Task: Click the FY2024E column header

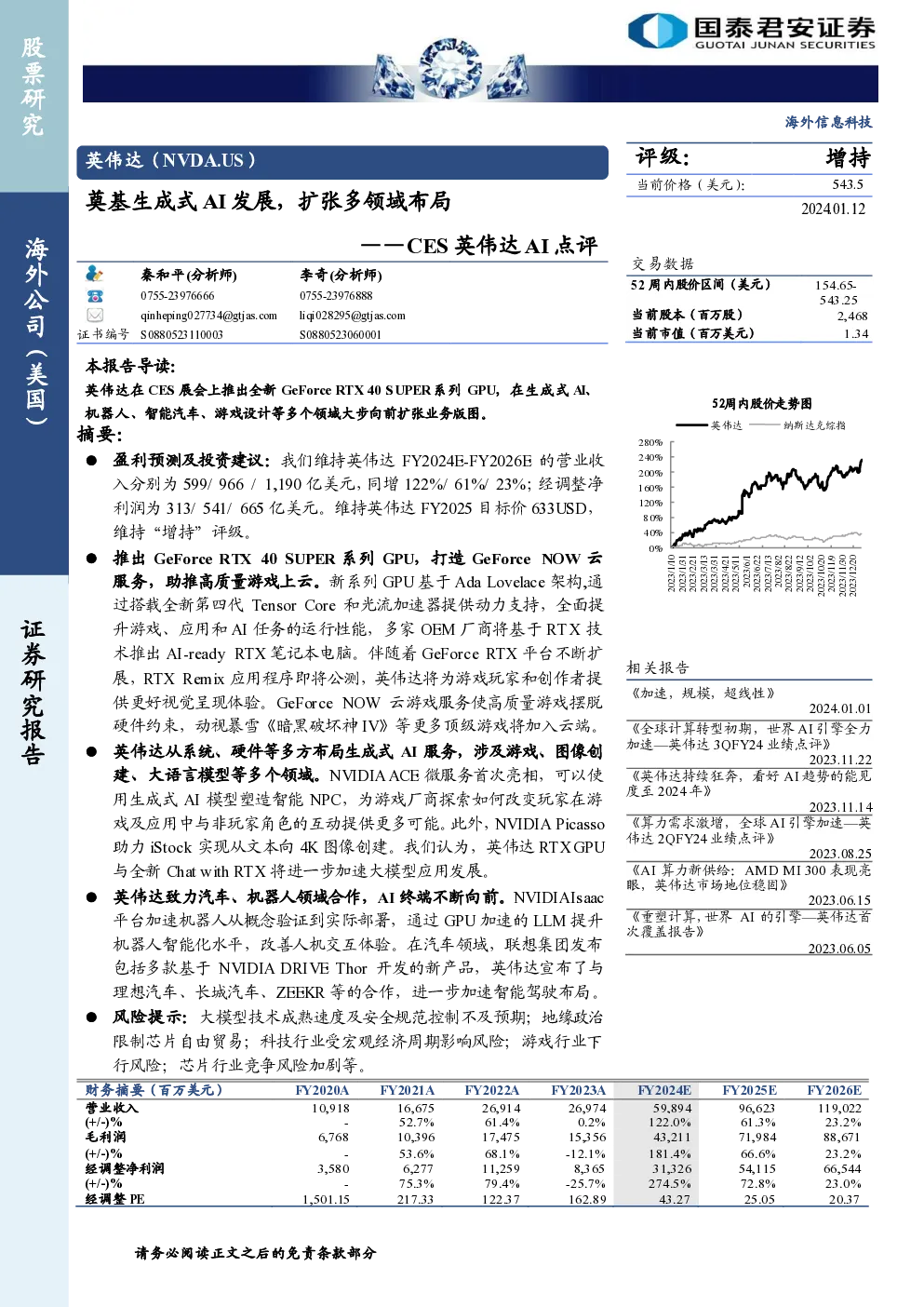Action: 664,1091
